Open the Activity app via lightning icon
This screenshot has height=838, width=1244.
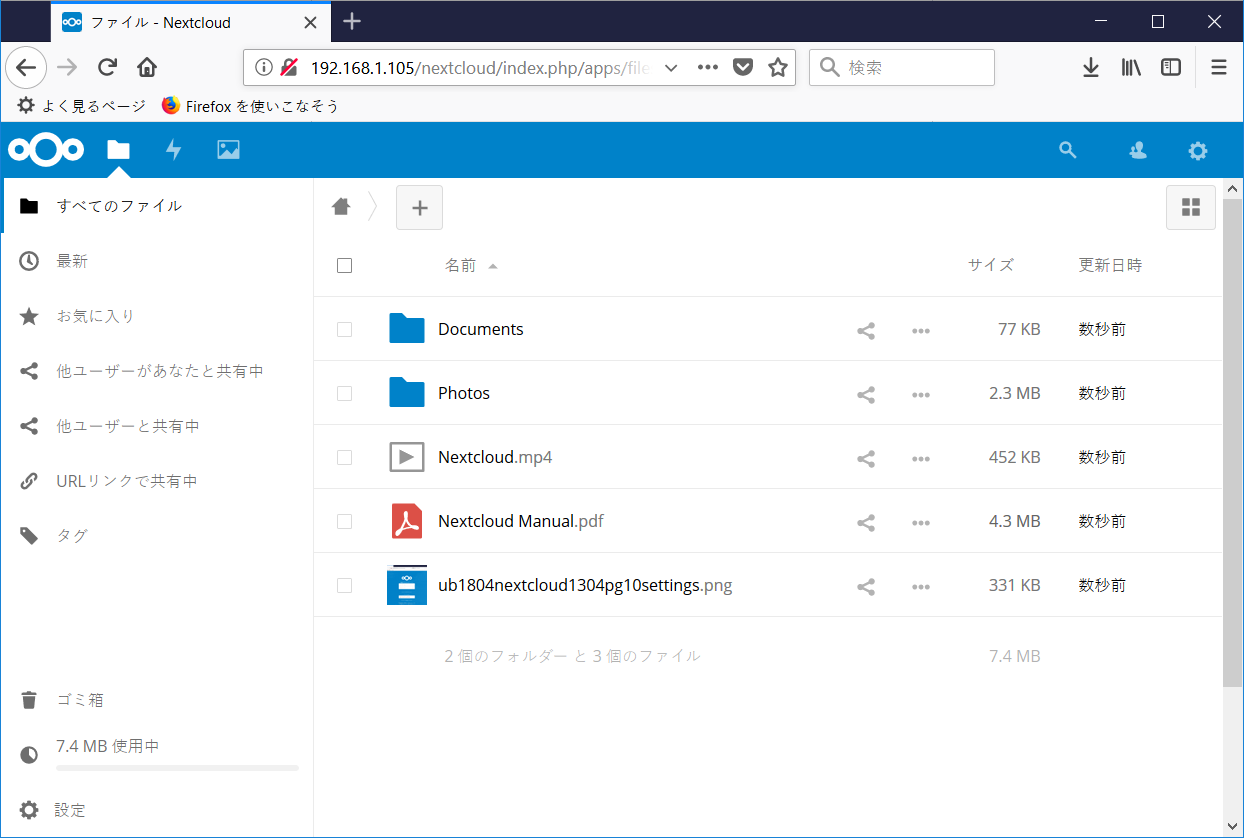pos(173,149)
